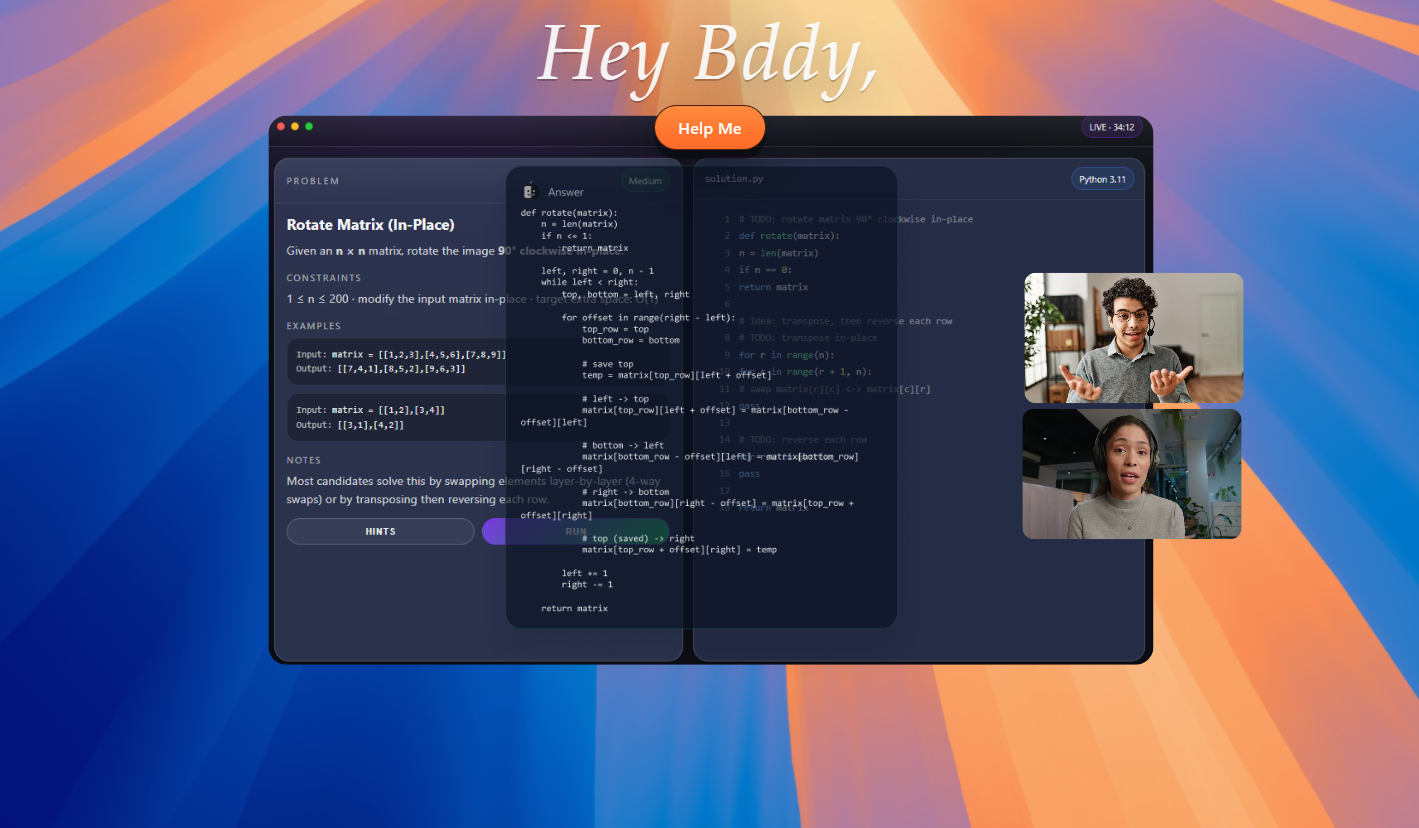1419x828 pixels.
Task: Click the LIVE · 34:12 timer badge
Action: (1111, 127)
